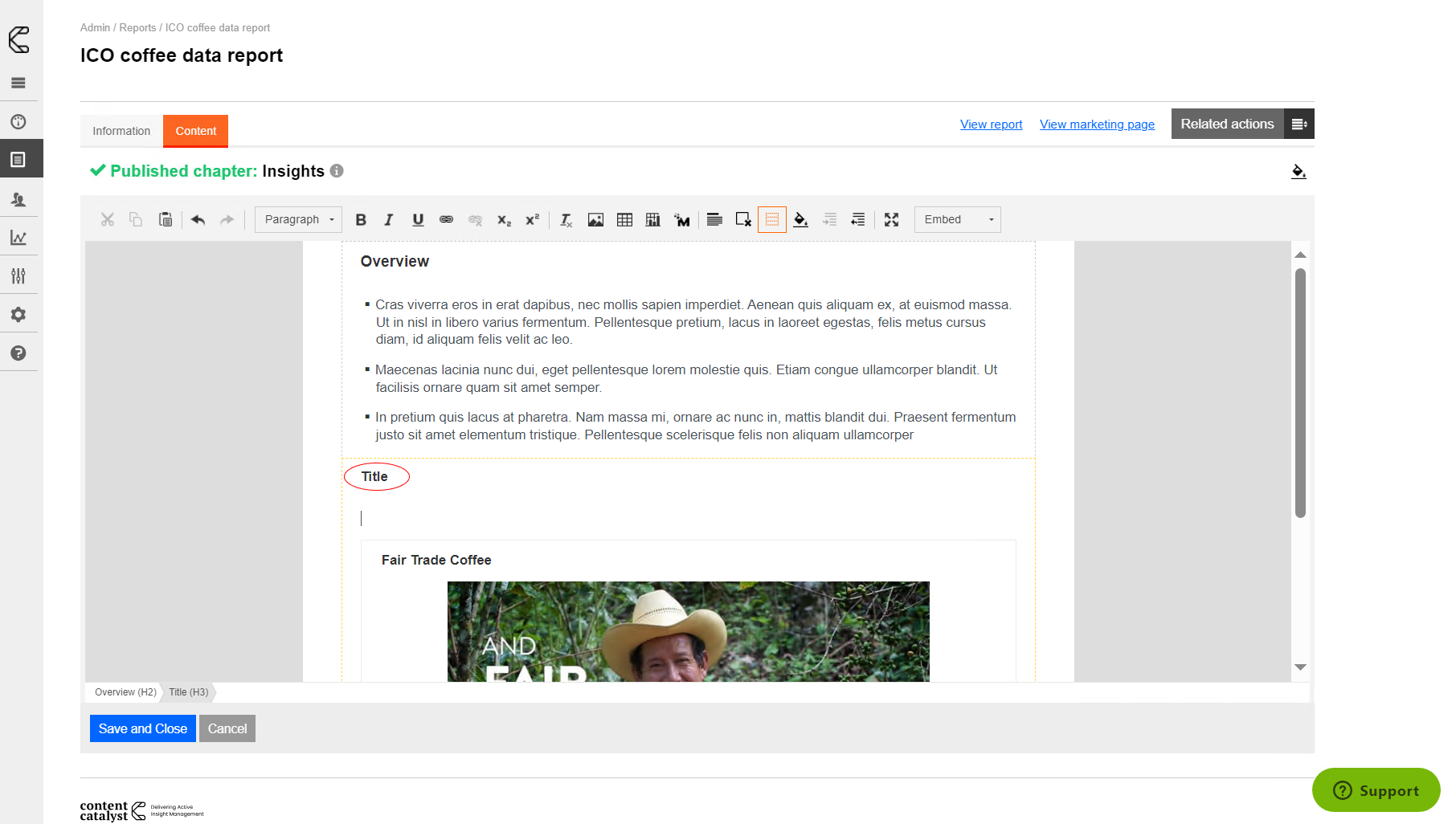The height and width of the screenshot is (824, 1456).
Task: Click the clear formatting icon
Action: click(566, 220)
